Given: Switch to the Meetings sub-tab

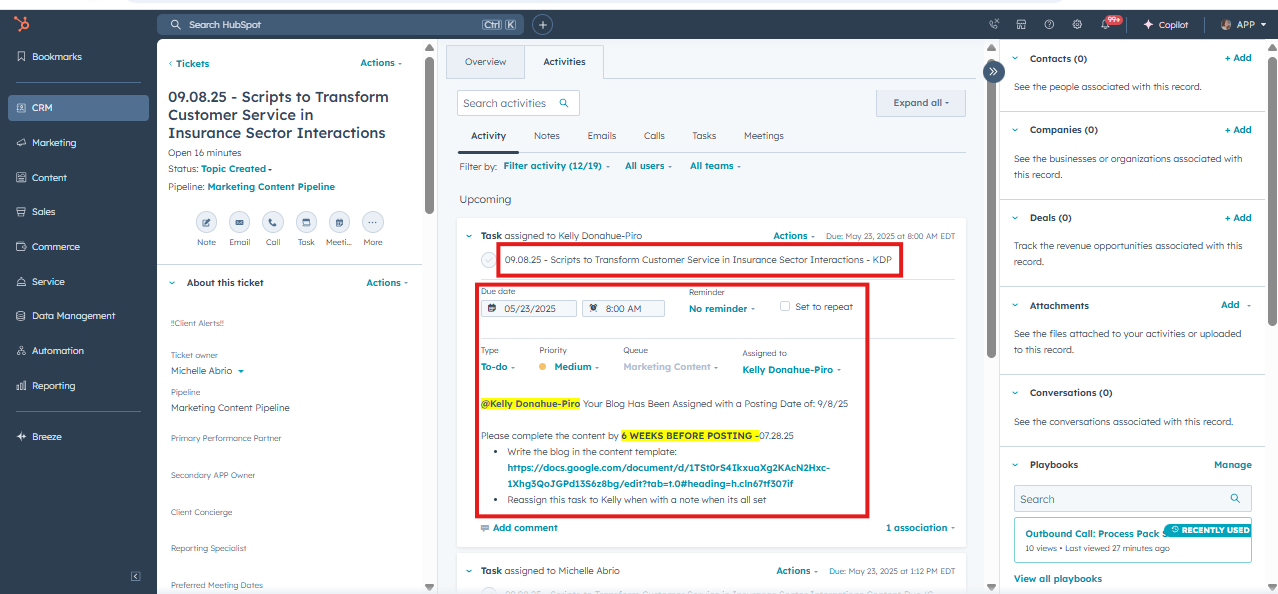Looking at the screenshot, I should (x=764, y=136).
